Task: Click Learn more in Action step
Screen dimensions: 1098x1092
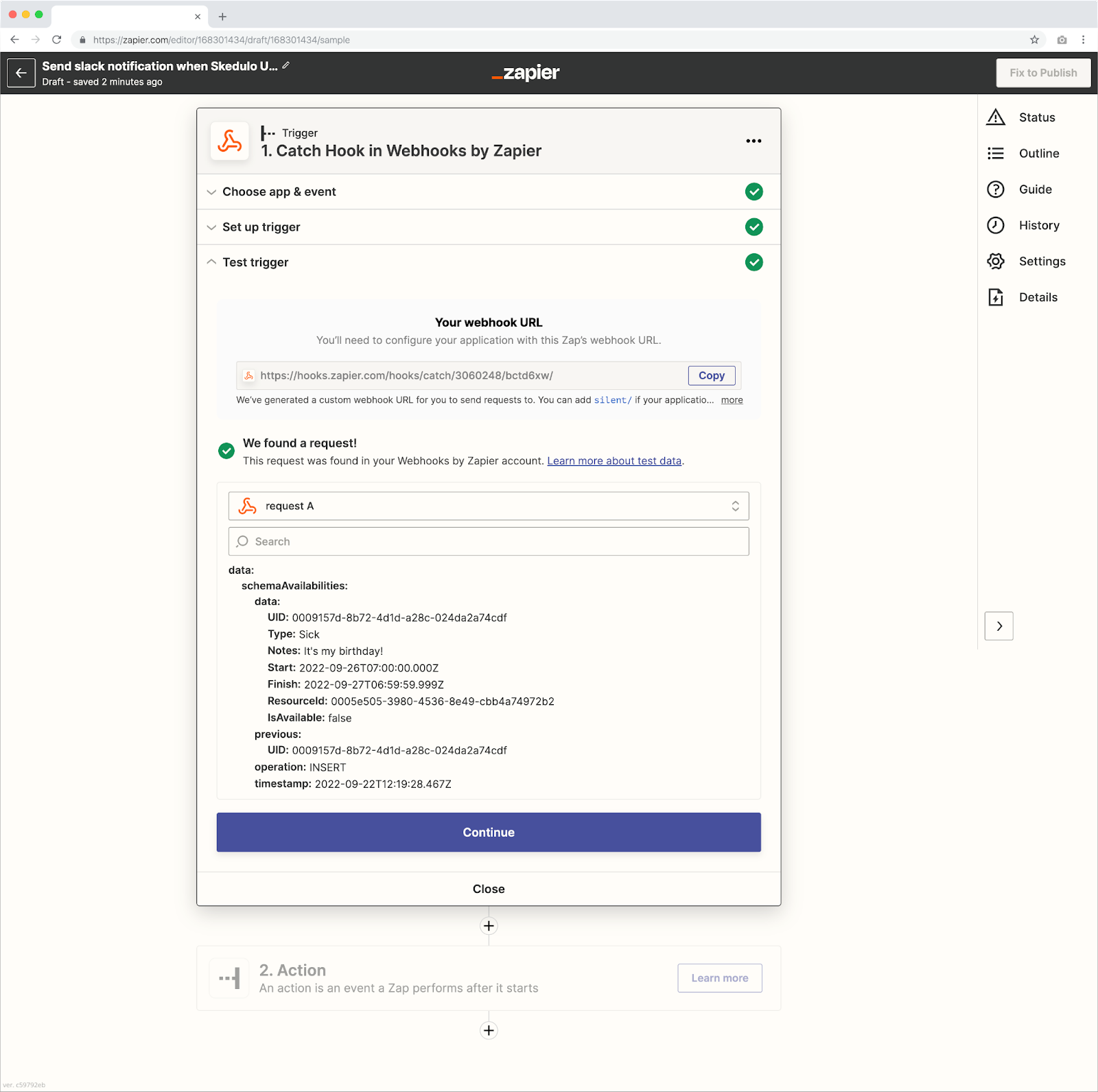Action: point(720,978)
